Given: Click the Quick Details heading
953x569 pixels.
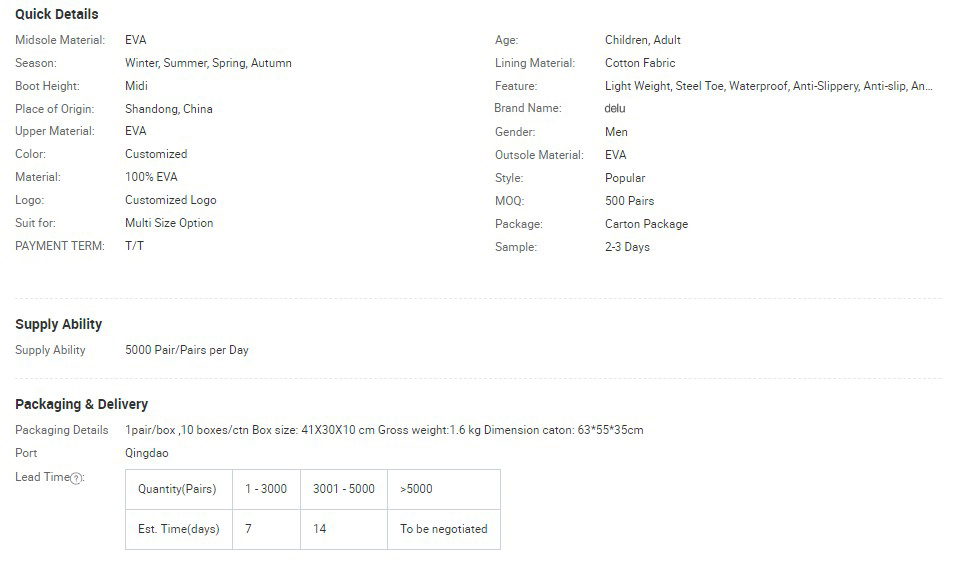Looking at the screenshot, I should pos(57,14).
